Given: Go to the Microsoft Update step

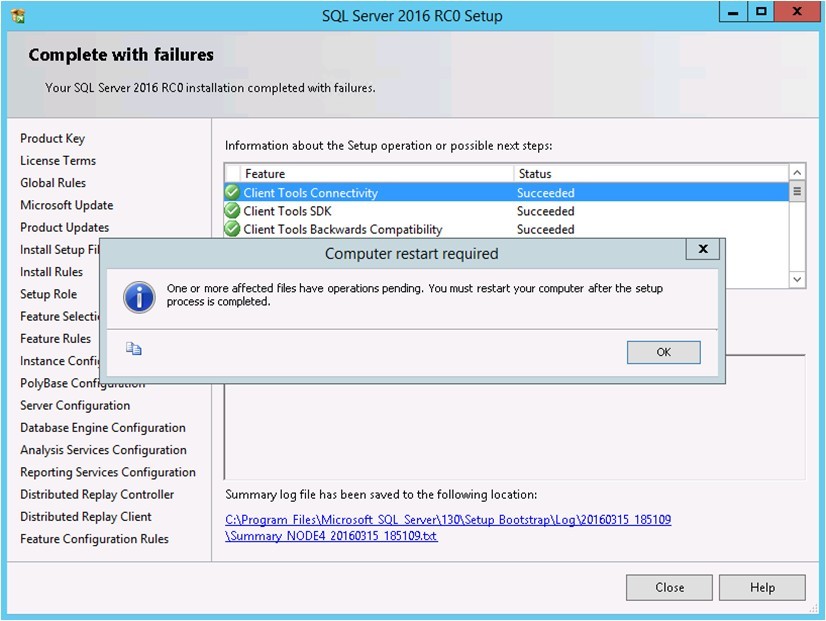Looking at the screenshot, I should pos(66,205).
